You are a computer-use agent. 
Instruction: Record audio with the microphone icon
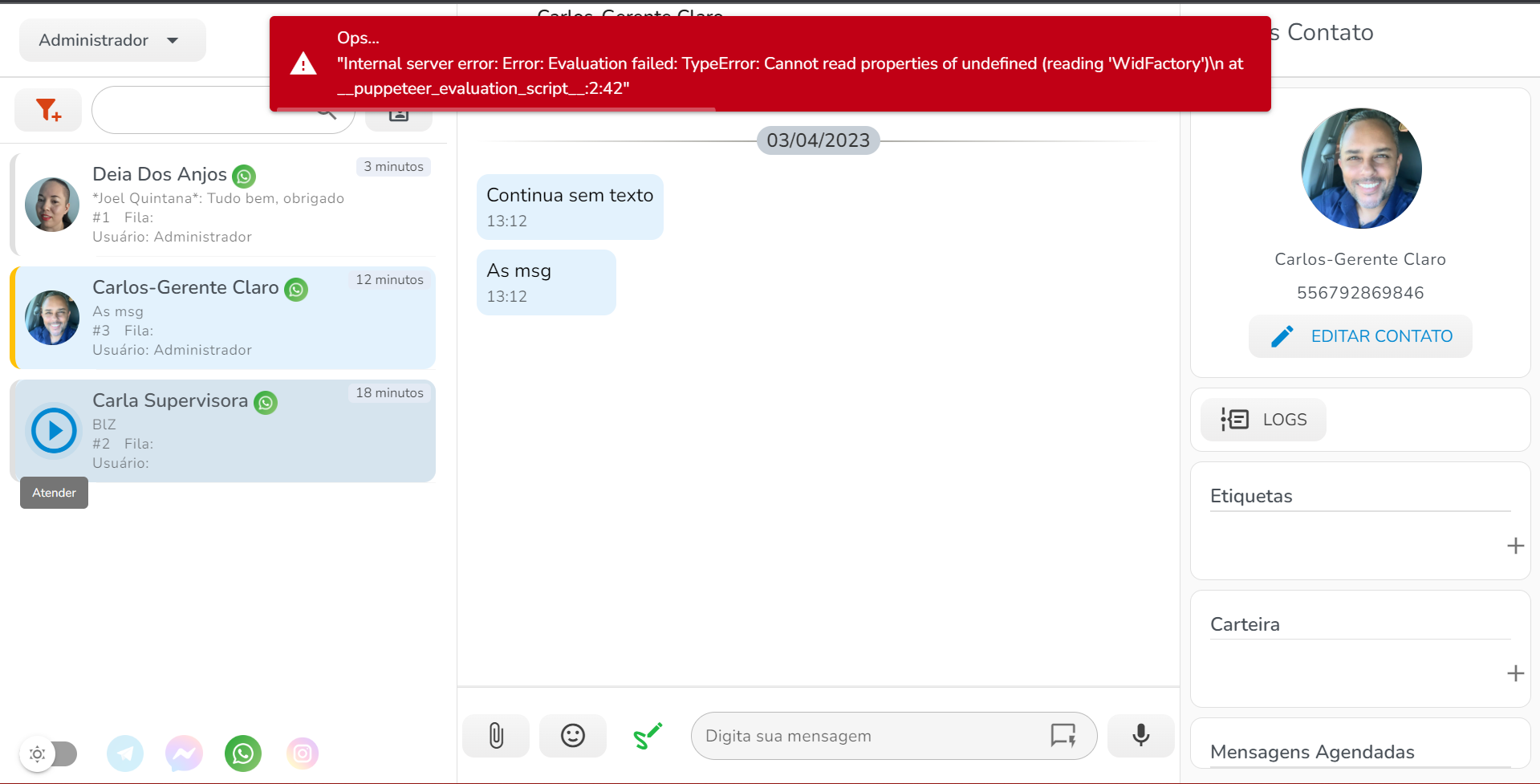1140,735
